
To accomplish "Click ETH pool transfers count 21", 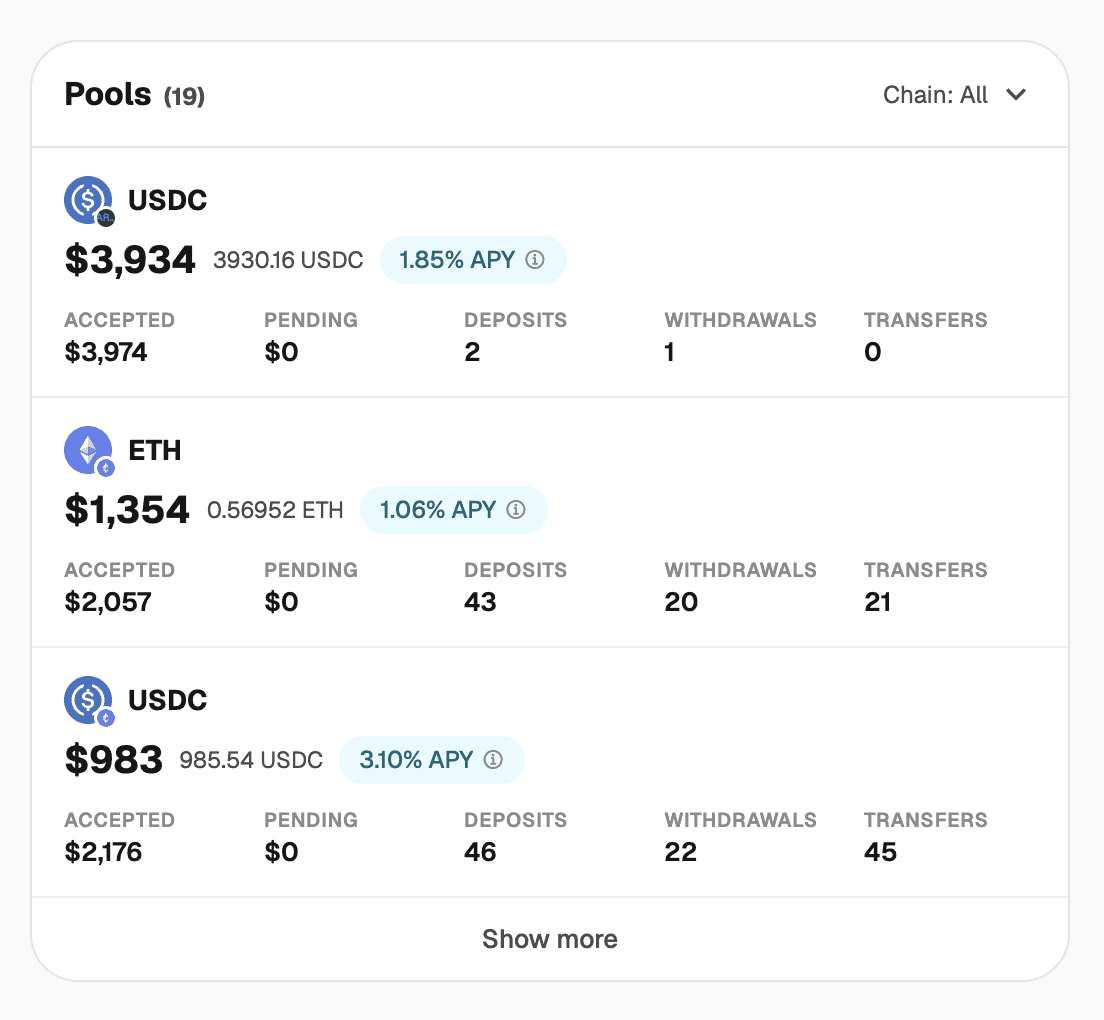I will click(x=877, y=602).
